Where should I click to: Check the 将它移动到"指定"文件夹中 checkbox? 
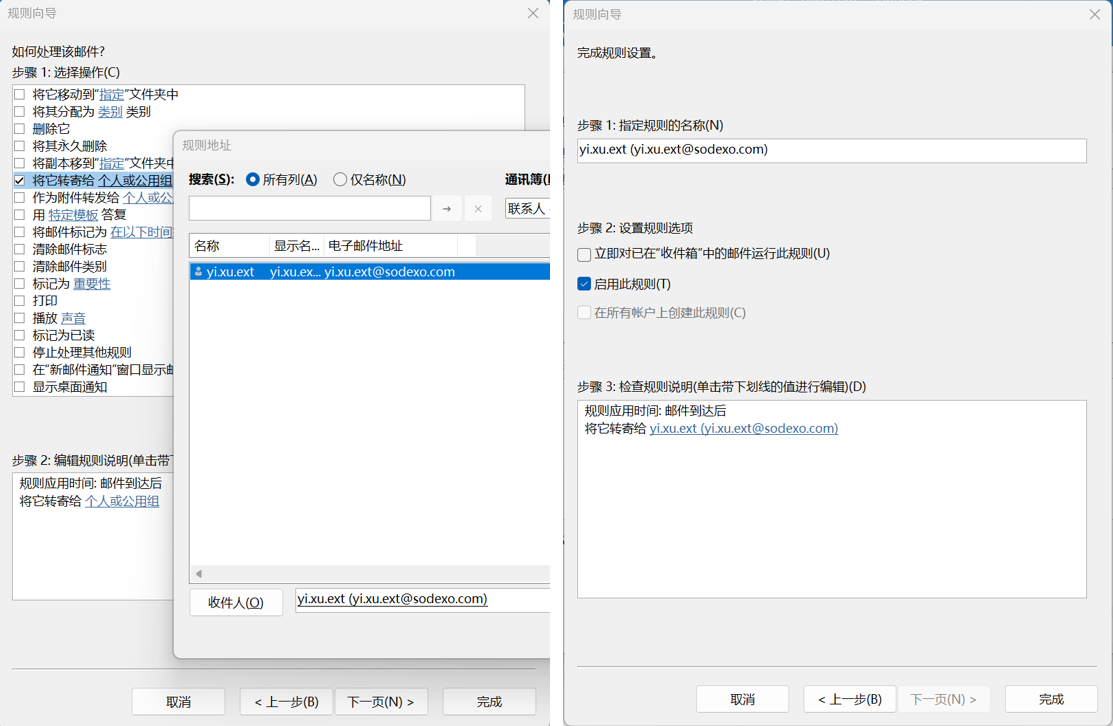coord(19,94)
